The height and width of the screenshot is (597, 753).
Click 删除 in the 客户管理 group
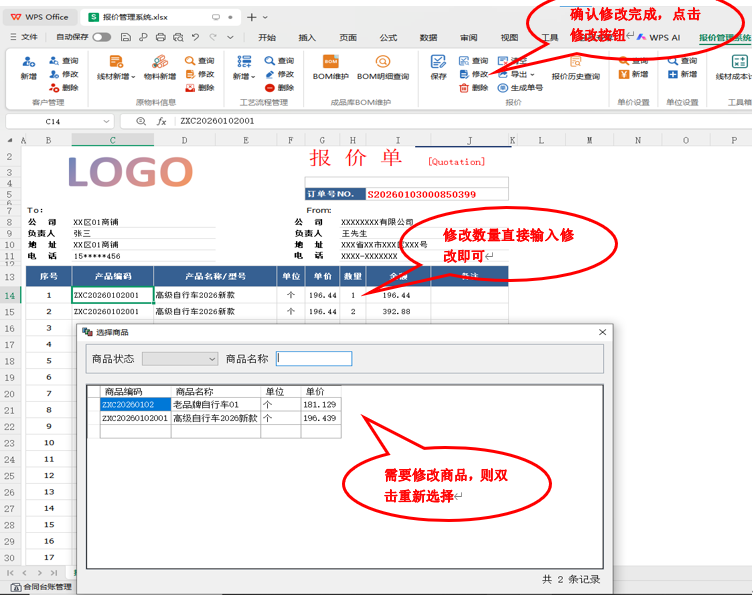(x=64, y=87)
